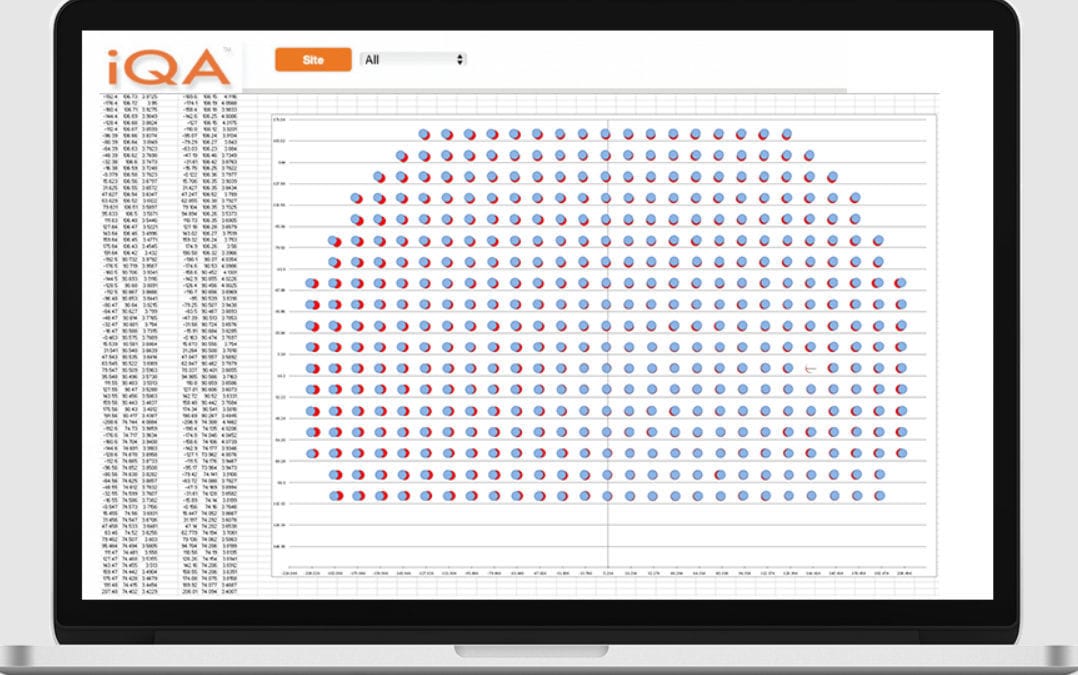
Task: Select leftmost data point in top chart row
Action: coord(424,134)
